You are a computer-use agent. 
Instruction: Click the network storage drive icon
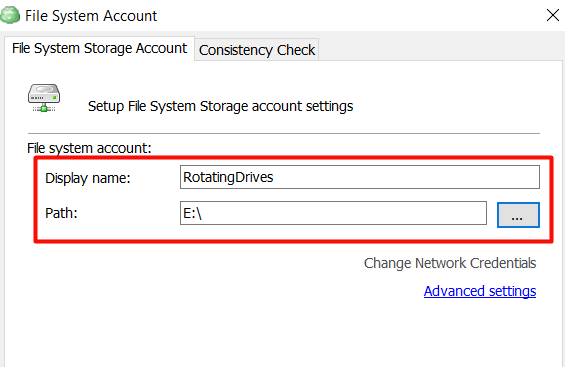point(44,98)
